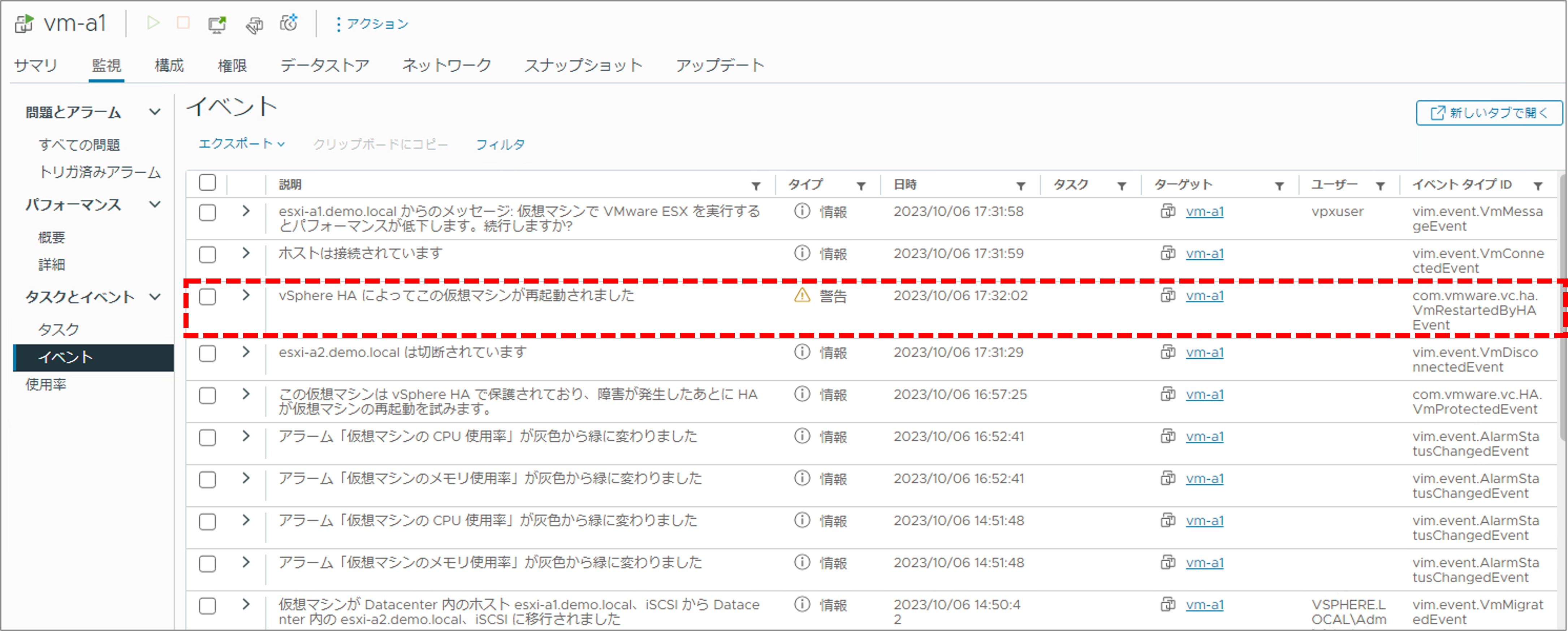Switch to the 権限 tab
This screenshot has height=631, width=1568.
[x=232, y=65]
